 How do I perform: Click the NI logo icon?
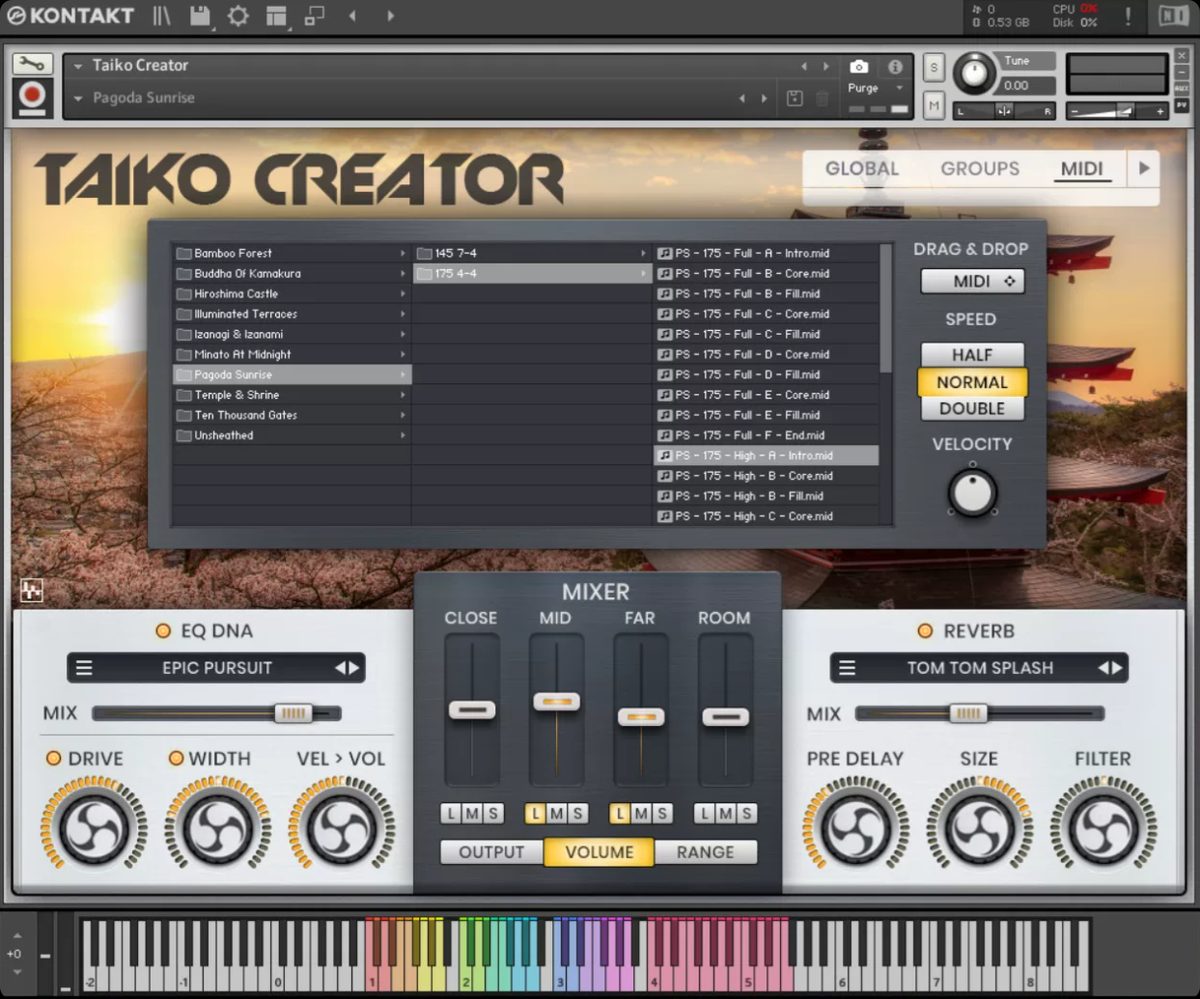pos(1173,16)
